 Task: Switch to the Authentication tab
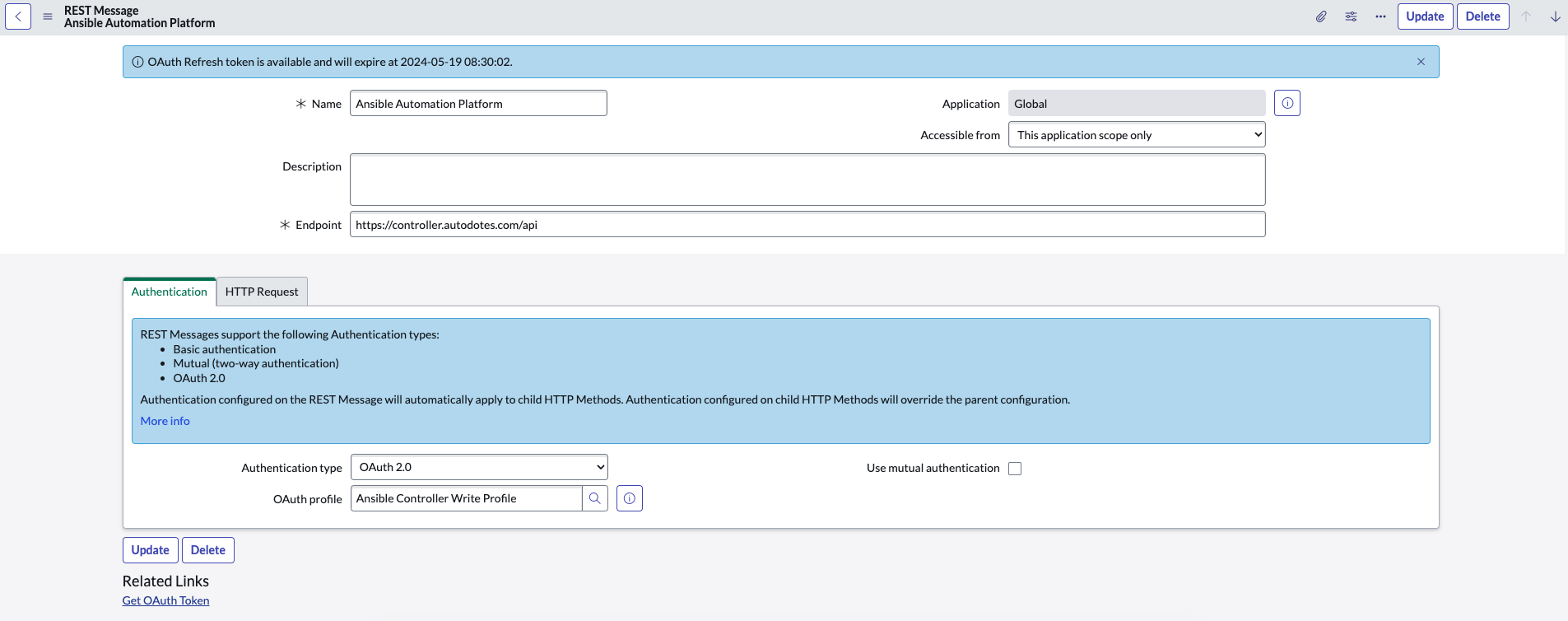(x=170, y=292)
